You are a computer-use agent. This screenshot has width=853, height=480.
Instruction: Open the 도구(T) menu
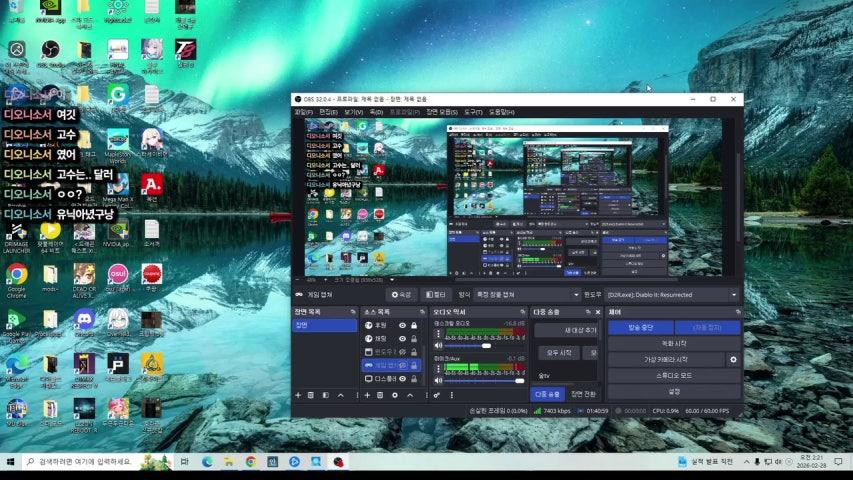click(x=473, y=112)
